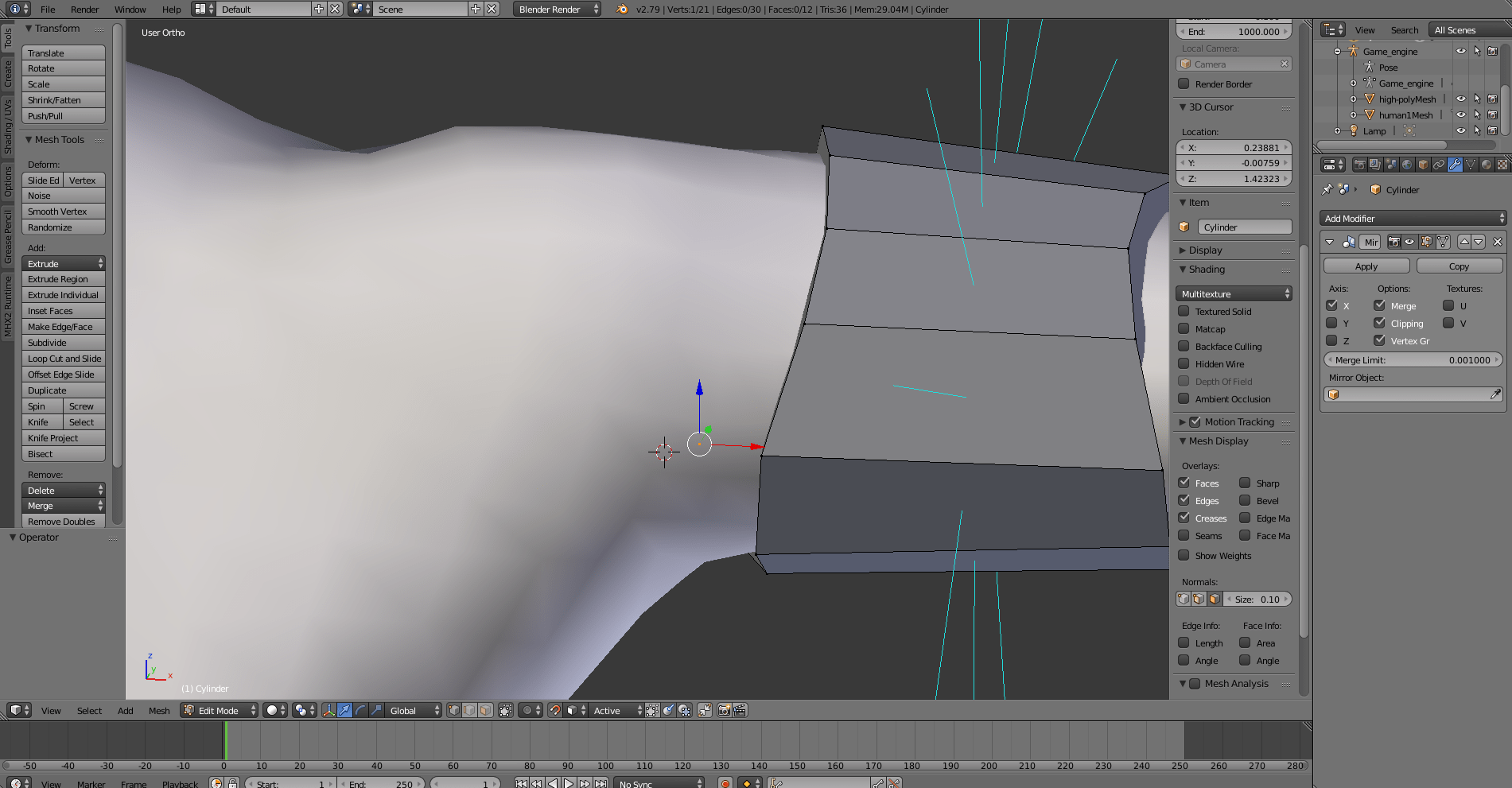
Task: Switch to the Object Data properties tab
Action: click(1470, 164)
